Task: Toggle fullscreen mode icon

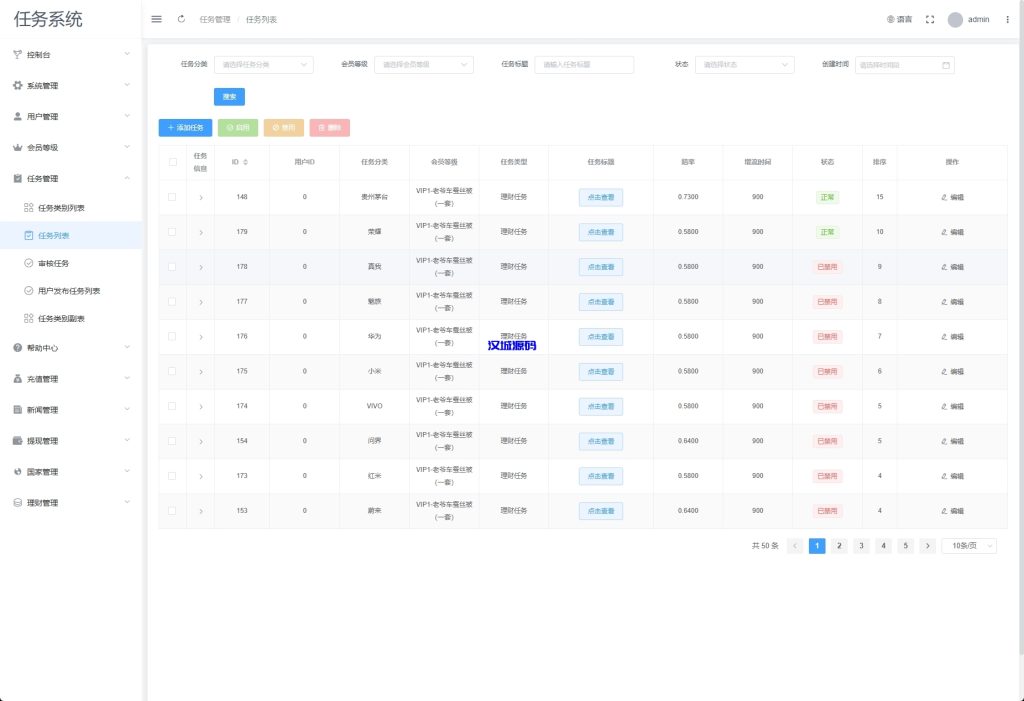Action: 930,19
